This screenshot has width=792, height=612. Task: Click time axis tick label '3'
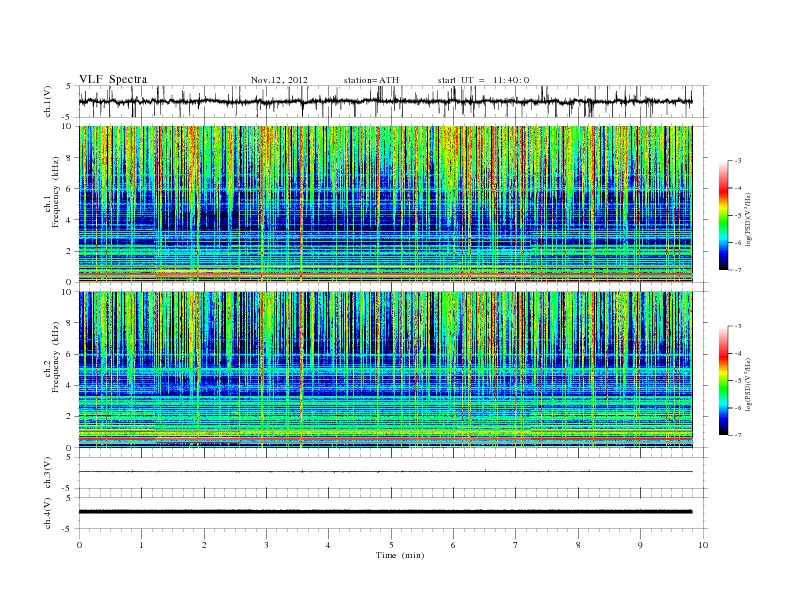266,545
